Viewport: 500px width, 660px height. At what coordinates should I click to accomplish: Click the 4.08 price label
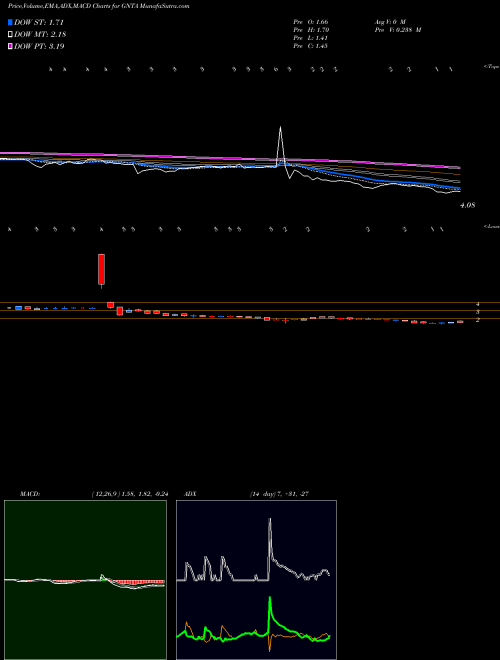click(468, 205)
